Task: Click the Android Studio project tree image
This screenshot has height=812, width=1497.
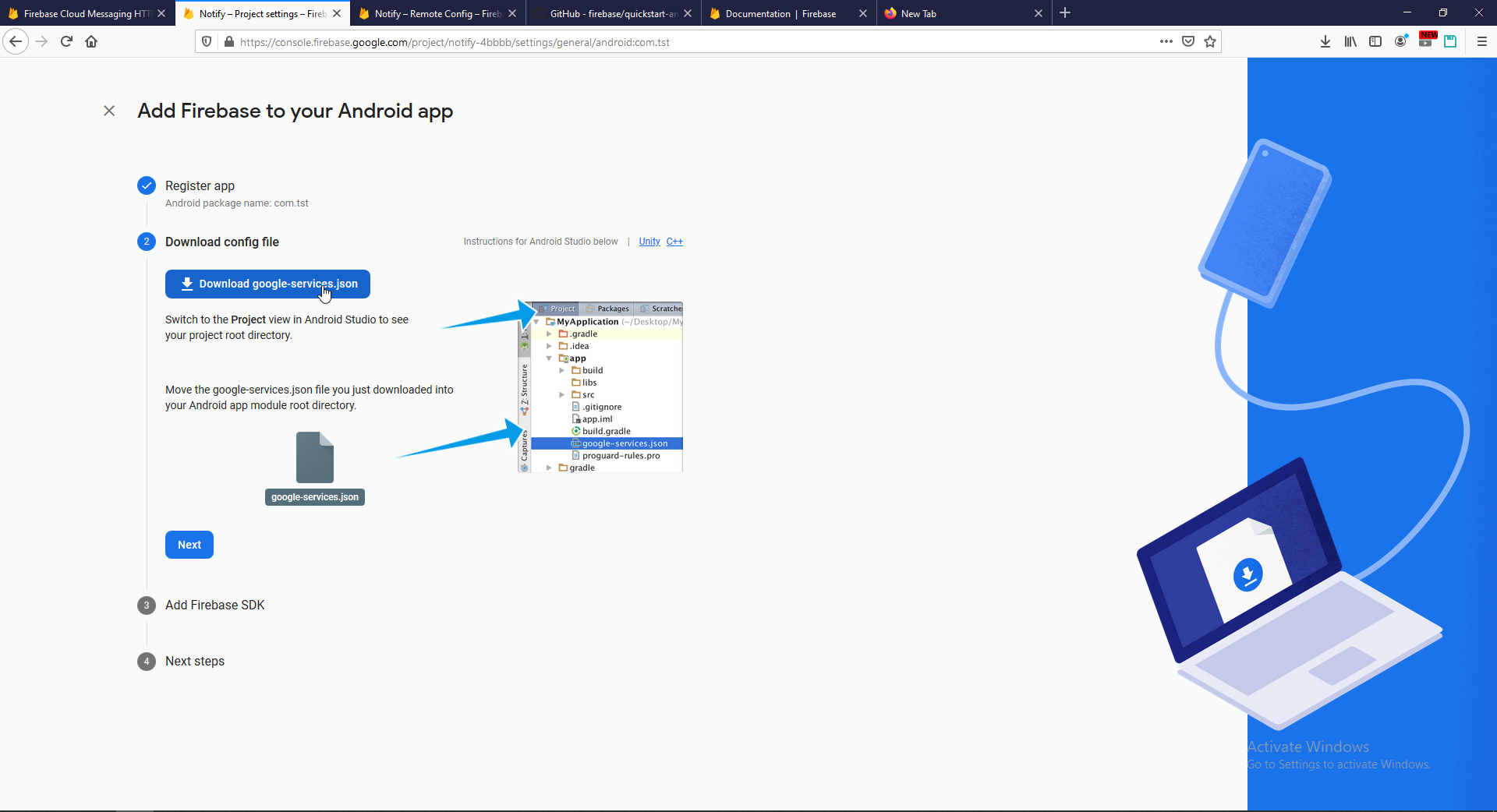Action: pos(600,387)
